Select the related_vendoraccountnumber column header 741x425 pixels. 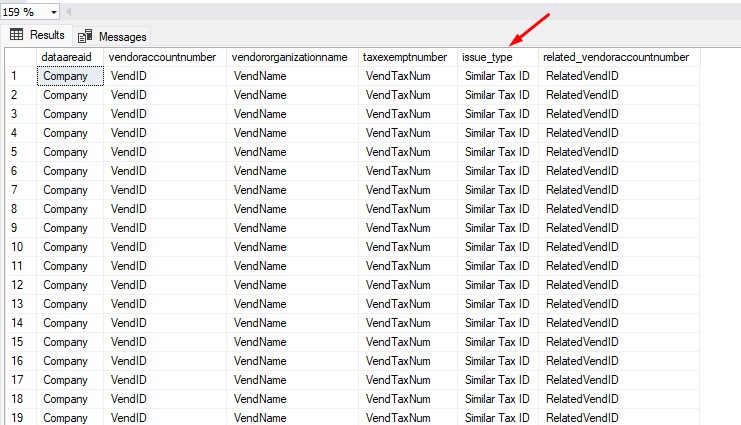(x=619, y=57)
